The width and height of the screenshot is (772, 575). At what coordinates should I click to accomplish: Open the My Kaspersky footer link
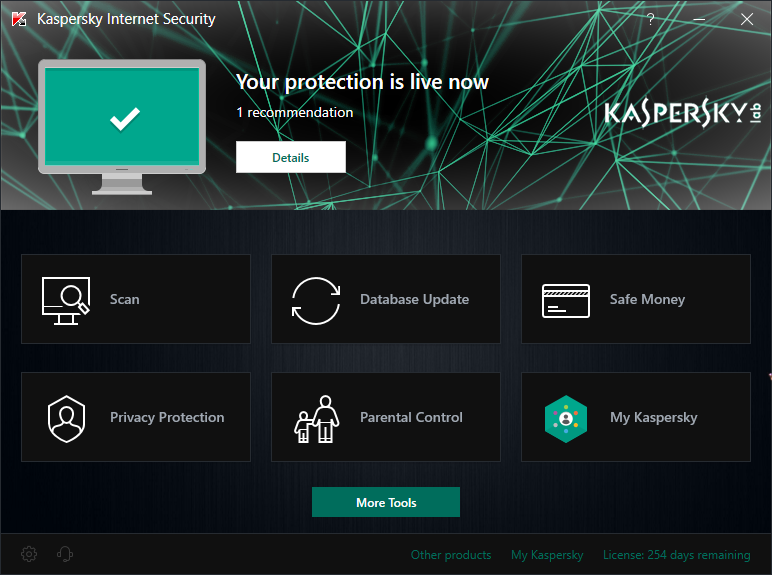click(x=547, y=555)
